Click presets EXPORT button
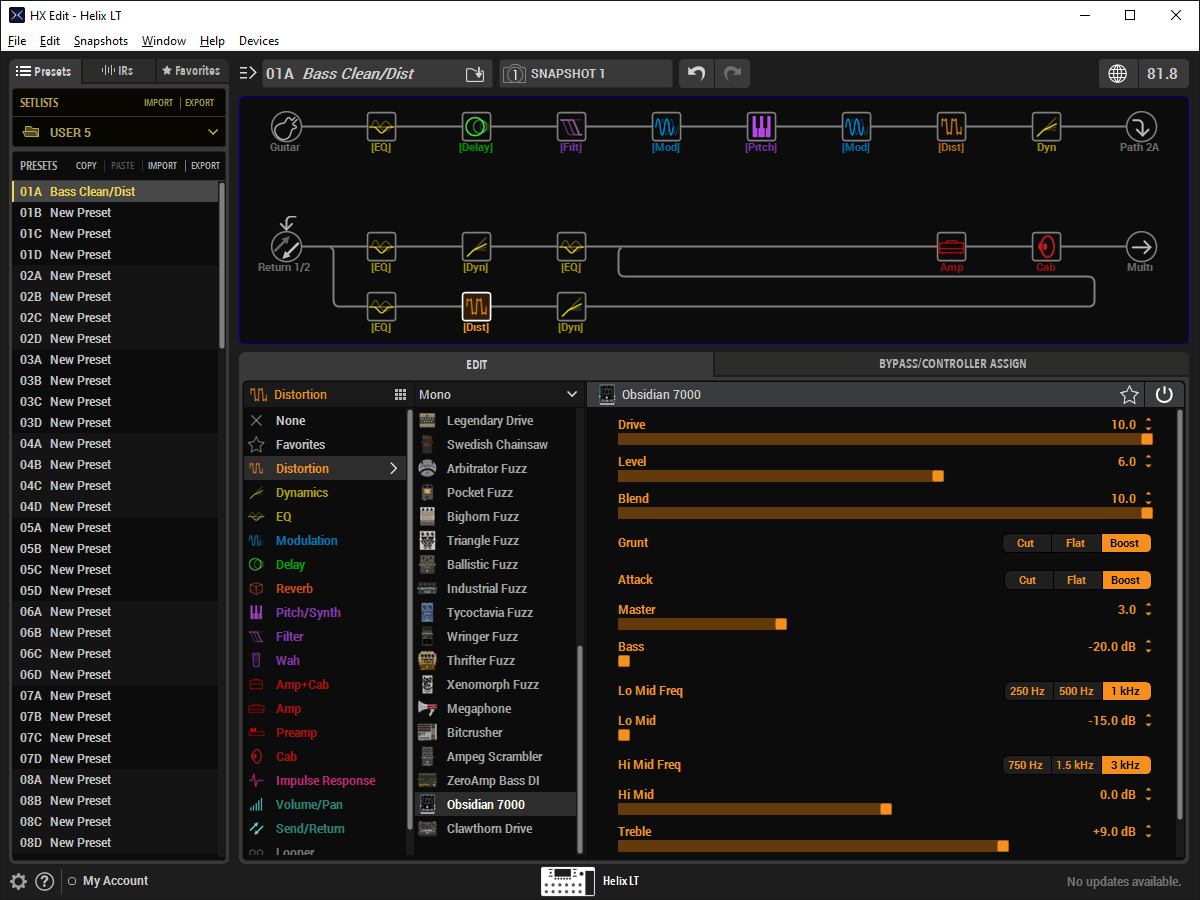 click(205, 166)
